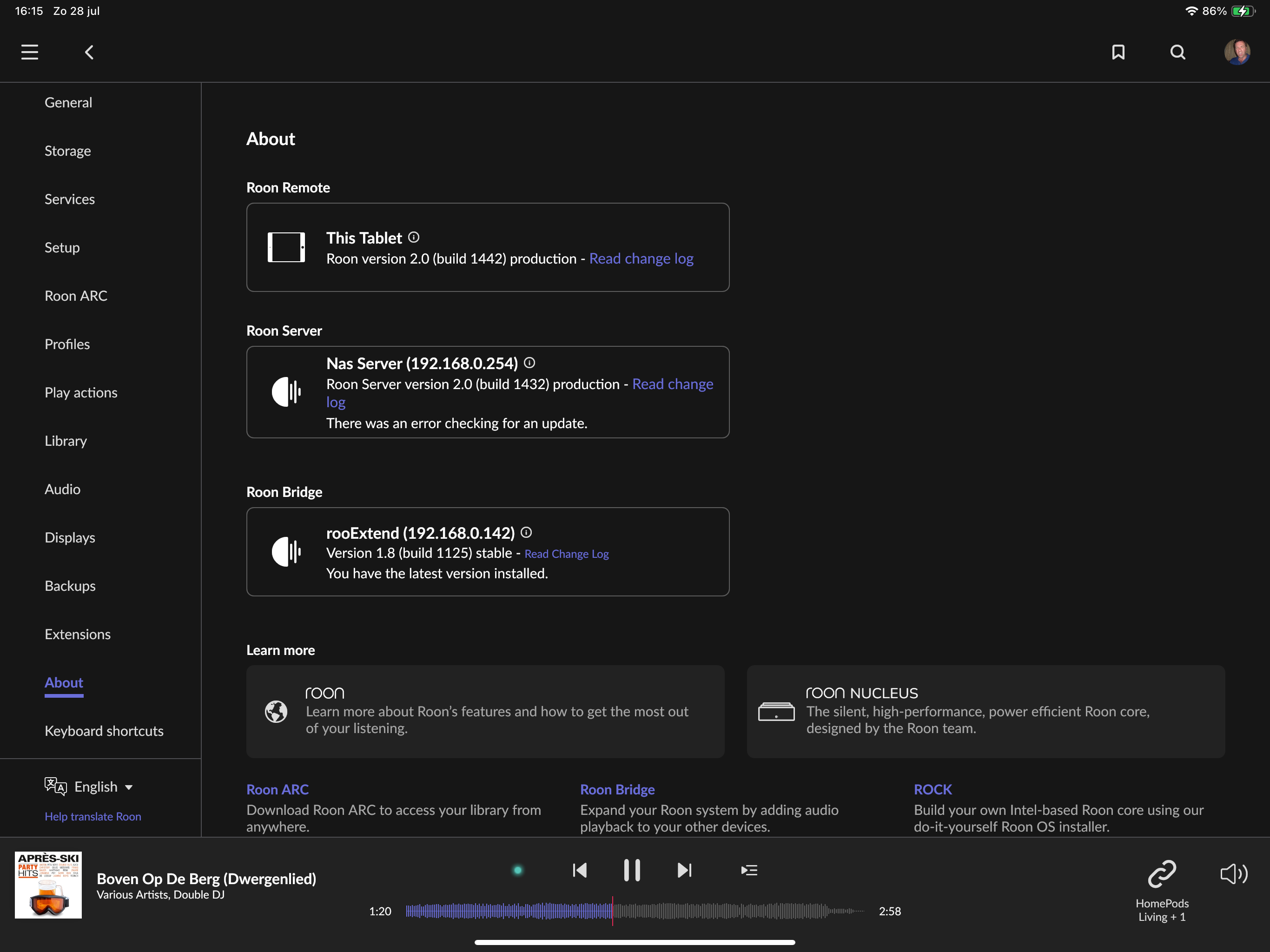Pause the current track
The width and height of the screenshot is (1270, 952).
click(632, 870)
